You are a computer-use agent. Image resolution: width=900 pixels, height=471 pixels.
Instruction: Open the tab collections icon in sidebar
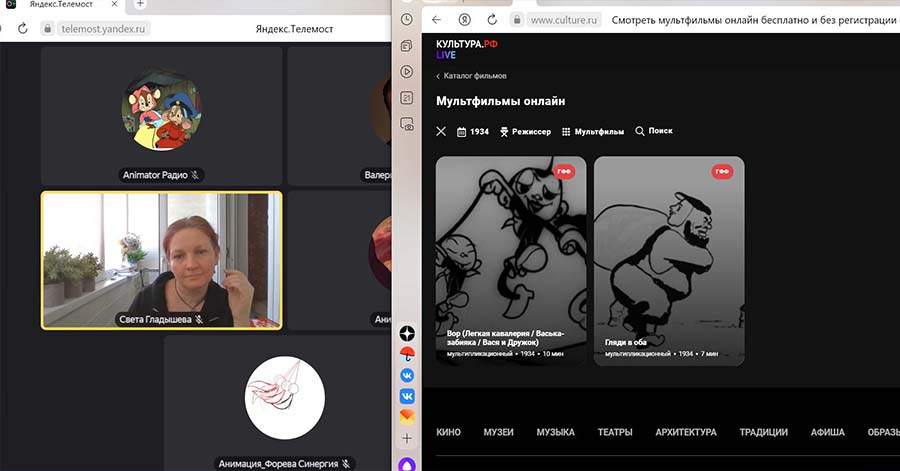[x=406, y=46]
